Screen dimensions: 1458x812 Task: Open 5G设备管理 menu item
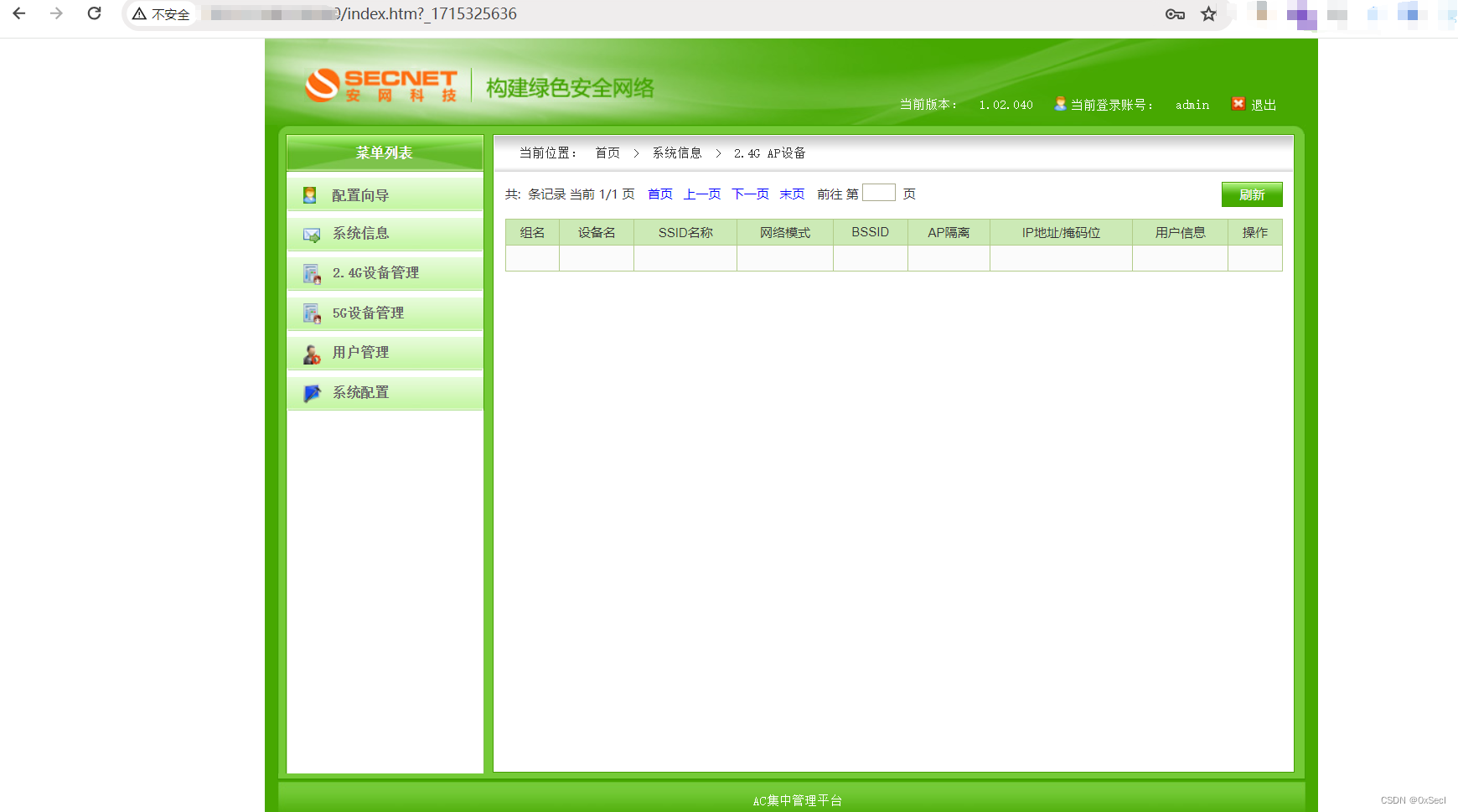pos(385,313)
